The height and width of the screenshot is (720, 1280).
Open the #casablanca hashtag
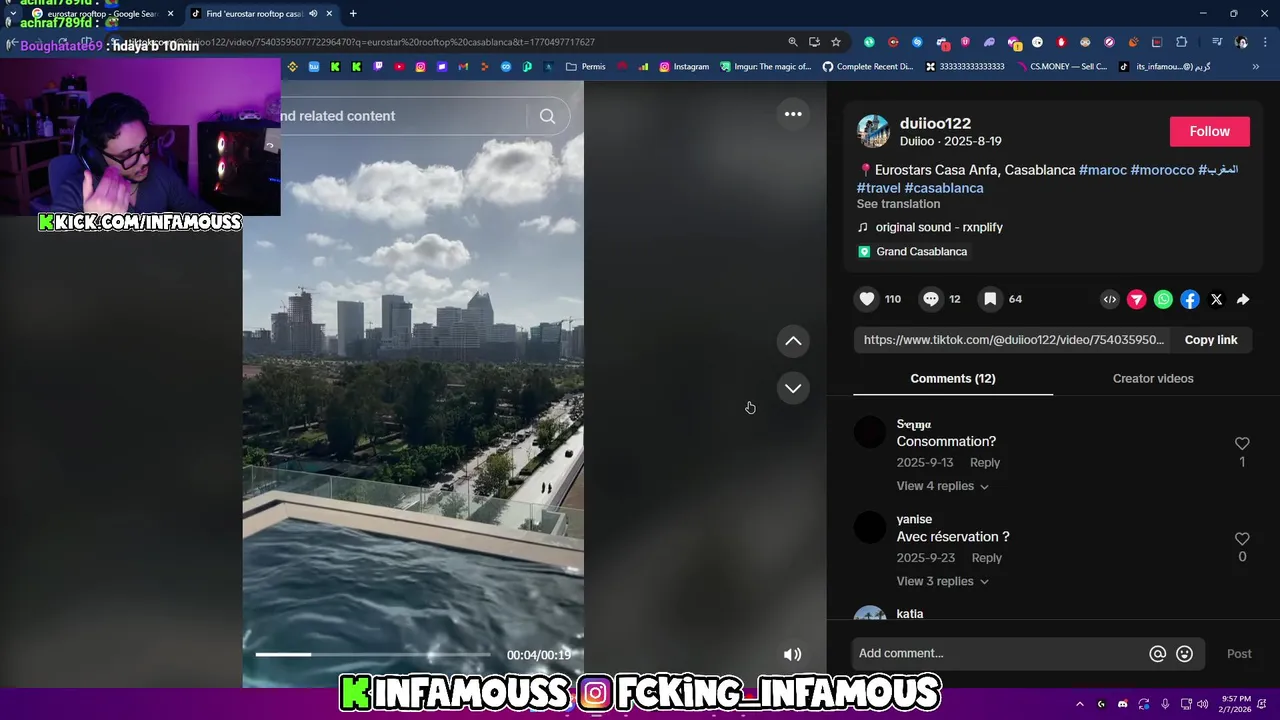(x=943, y=188)
